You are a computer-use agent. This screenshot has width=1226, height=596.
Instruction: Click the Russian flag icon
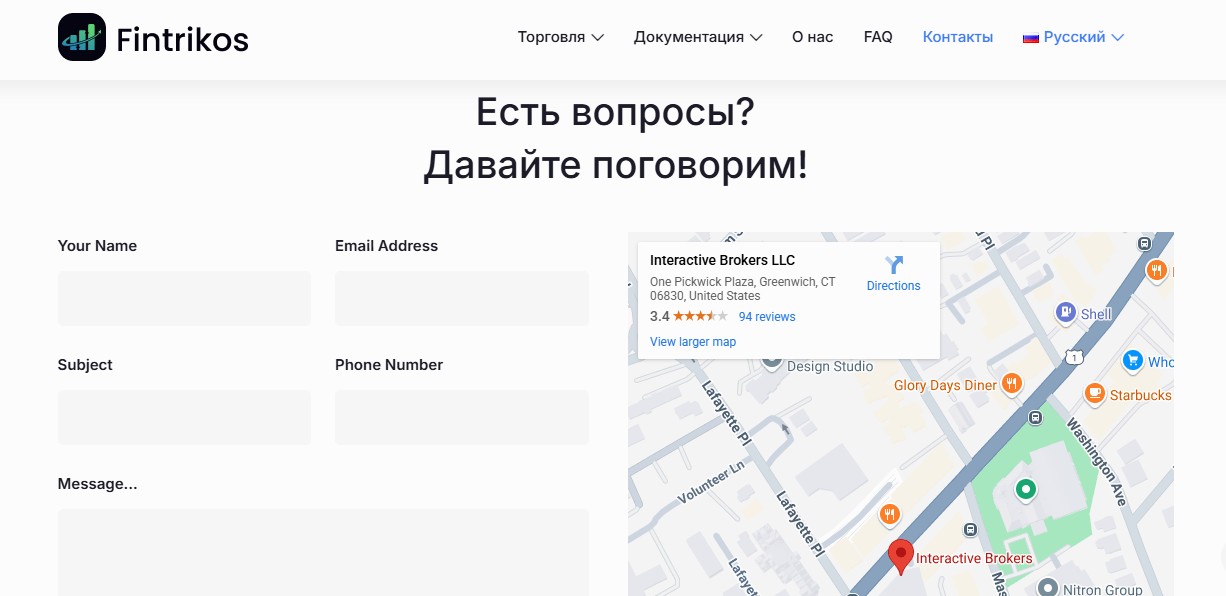(x=1031, y=38)
